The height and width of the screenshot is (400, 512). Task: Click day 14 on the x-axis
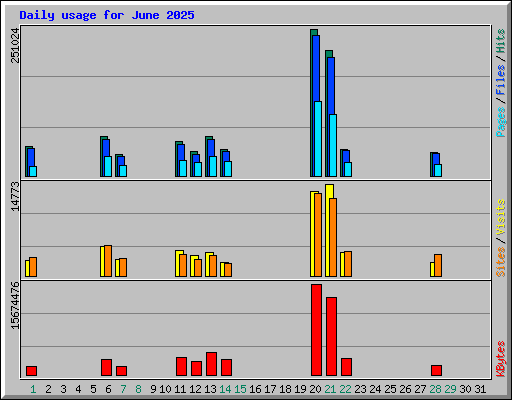coord(225,389)
